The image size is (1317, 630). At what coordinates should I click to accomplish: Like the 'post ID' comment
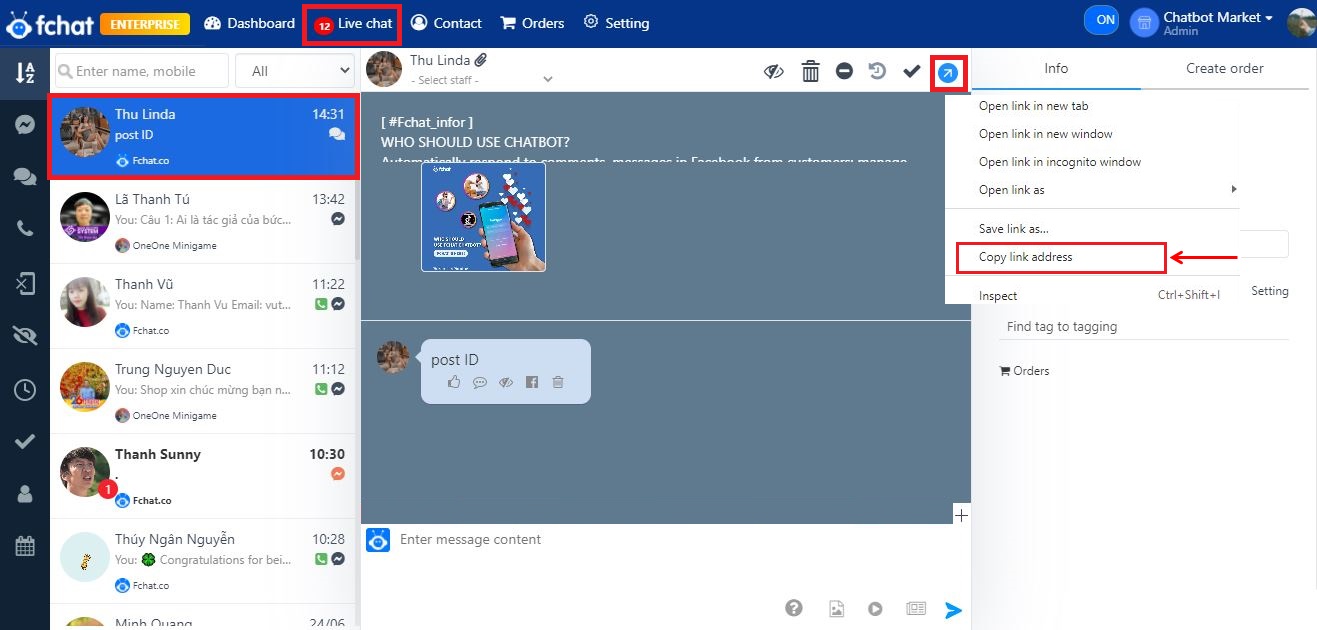pyautogui.click(x=454, y=382)
